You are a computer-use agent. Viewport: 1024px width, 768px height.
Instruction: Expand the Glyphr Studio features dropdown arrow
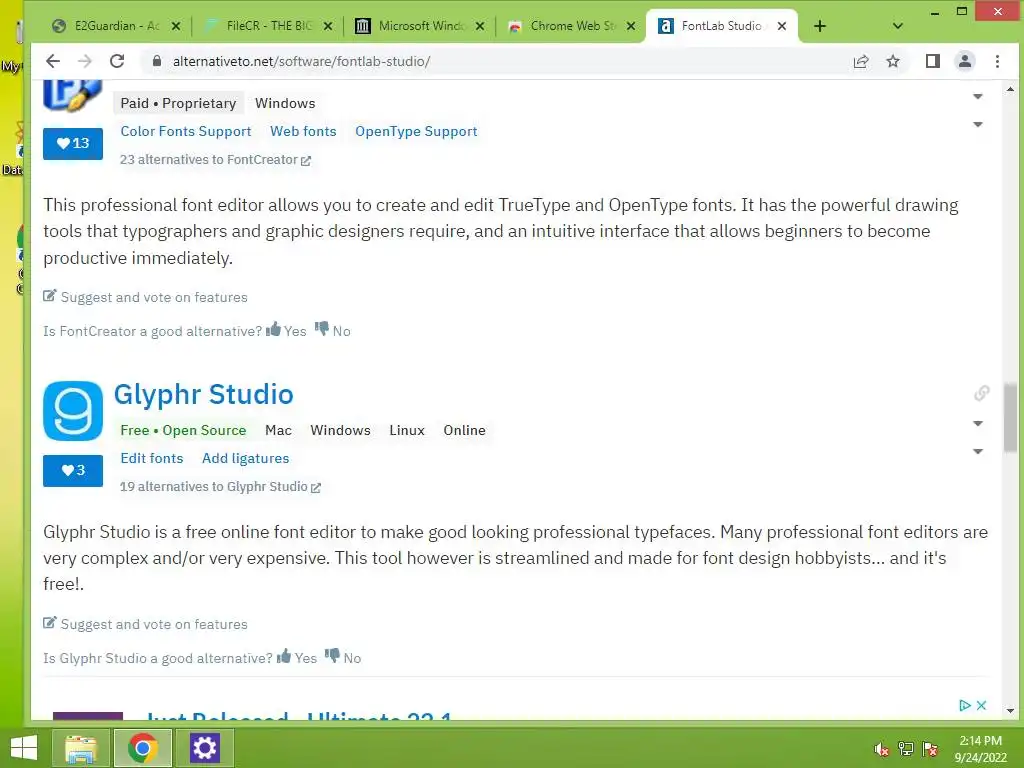coord(978,452)
